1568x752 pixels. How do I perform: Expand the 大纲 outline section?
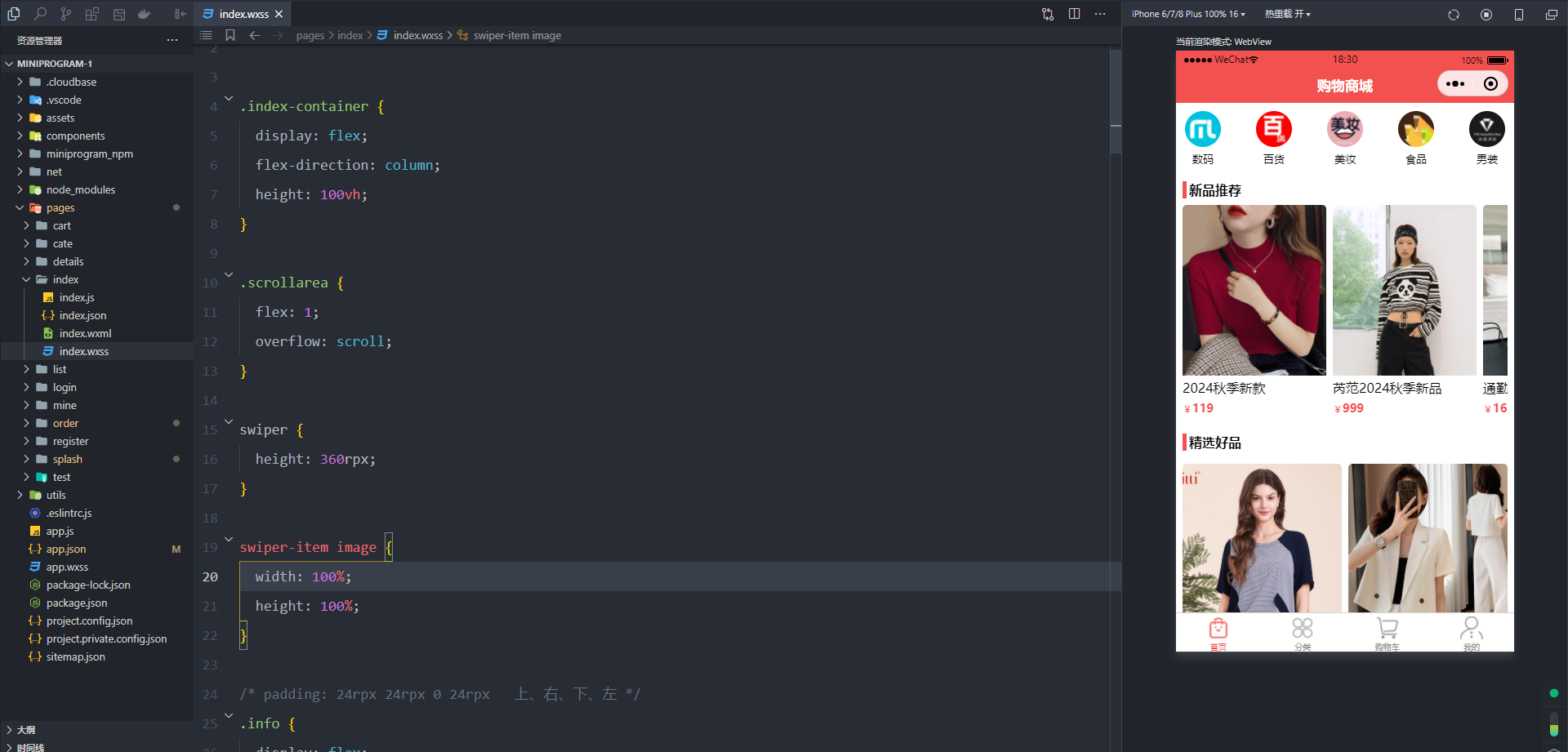(9, 730)
